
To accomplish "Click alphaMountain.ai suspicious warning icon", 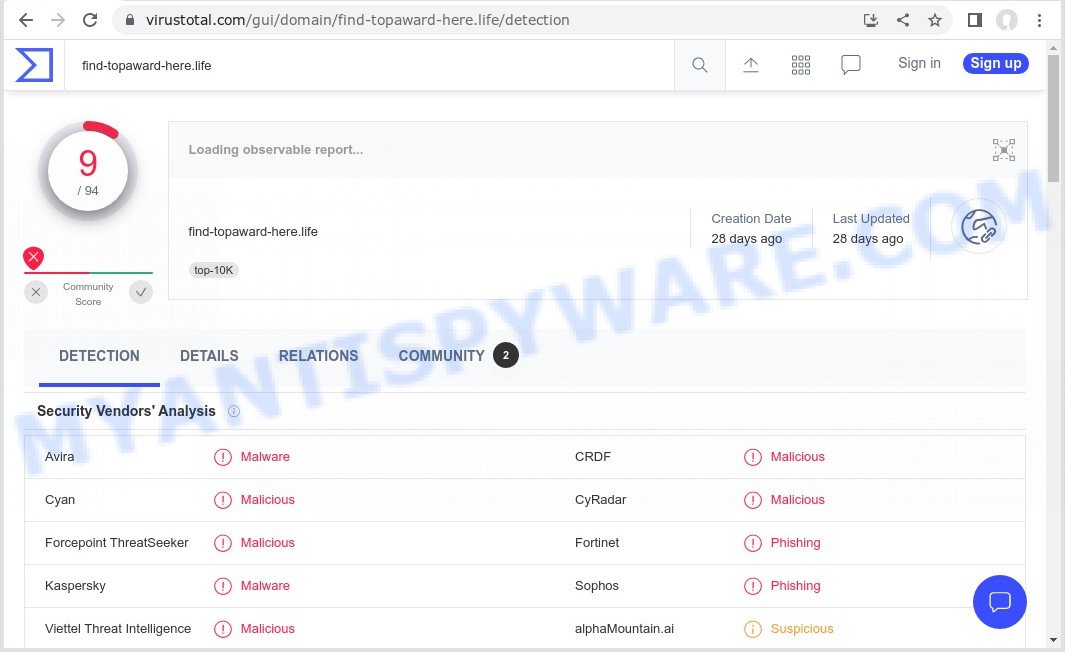I will [x=753, y=629].
